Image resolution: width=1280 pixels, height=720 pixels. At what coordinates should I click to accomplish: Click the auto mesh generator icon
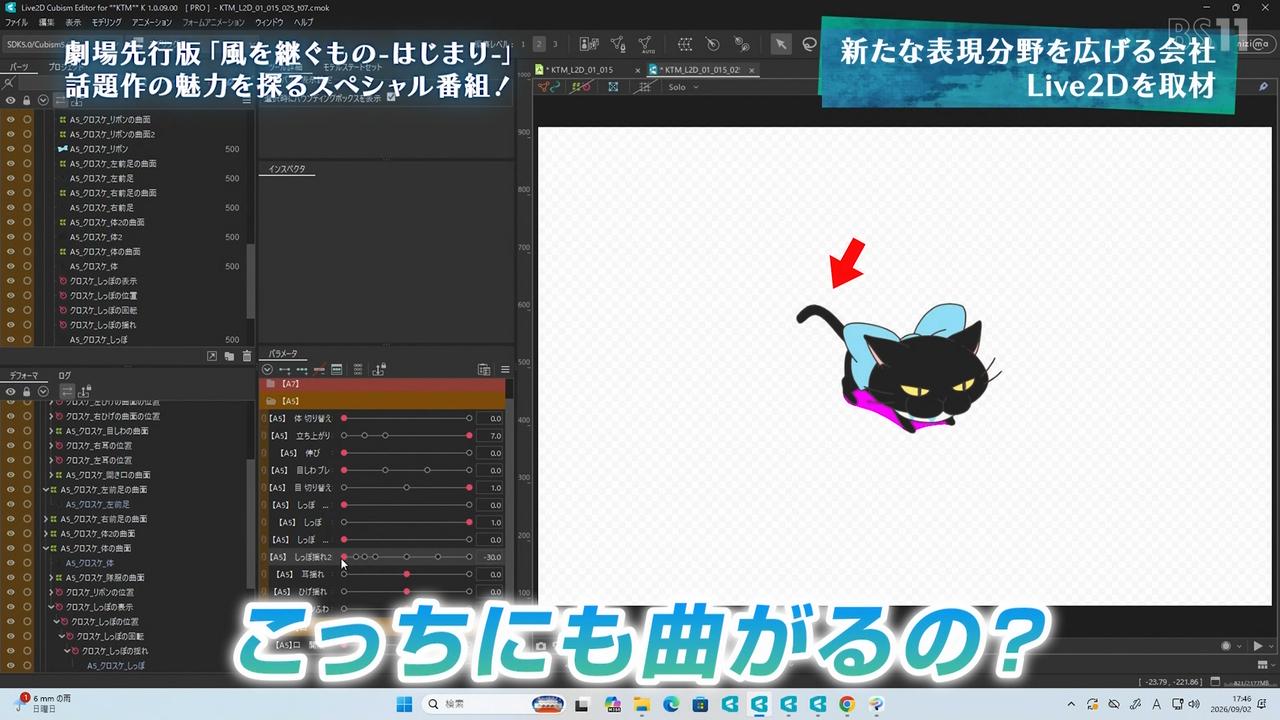[645, 44]
